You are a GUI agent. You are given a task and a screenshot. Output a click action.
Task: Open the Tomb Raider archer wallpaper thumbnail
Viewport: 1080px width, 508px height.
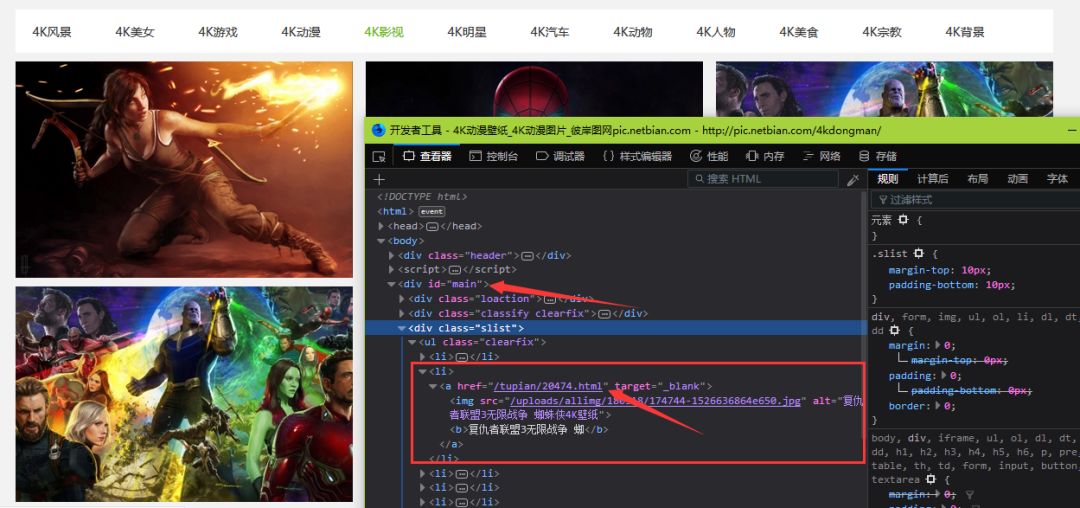click(184, 169)
